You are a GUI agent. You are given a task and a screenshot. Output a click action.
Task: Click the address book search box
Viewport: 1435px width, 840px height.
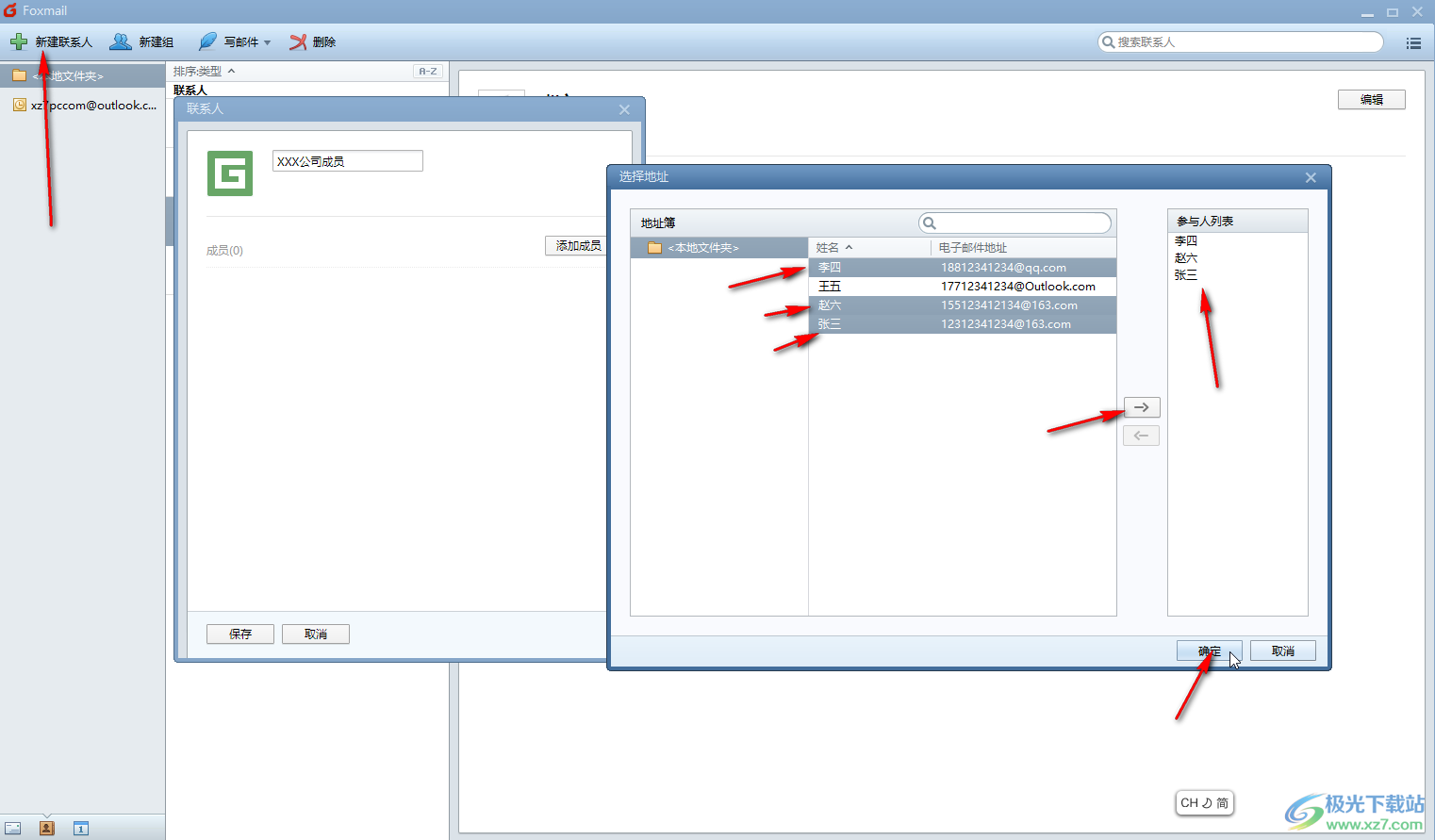click(x=1015, y=222)
